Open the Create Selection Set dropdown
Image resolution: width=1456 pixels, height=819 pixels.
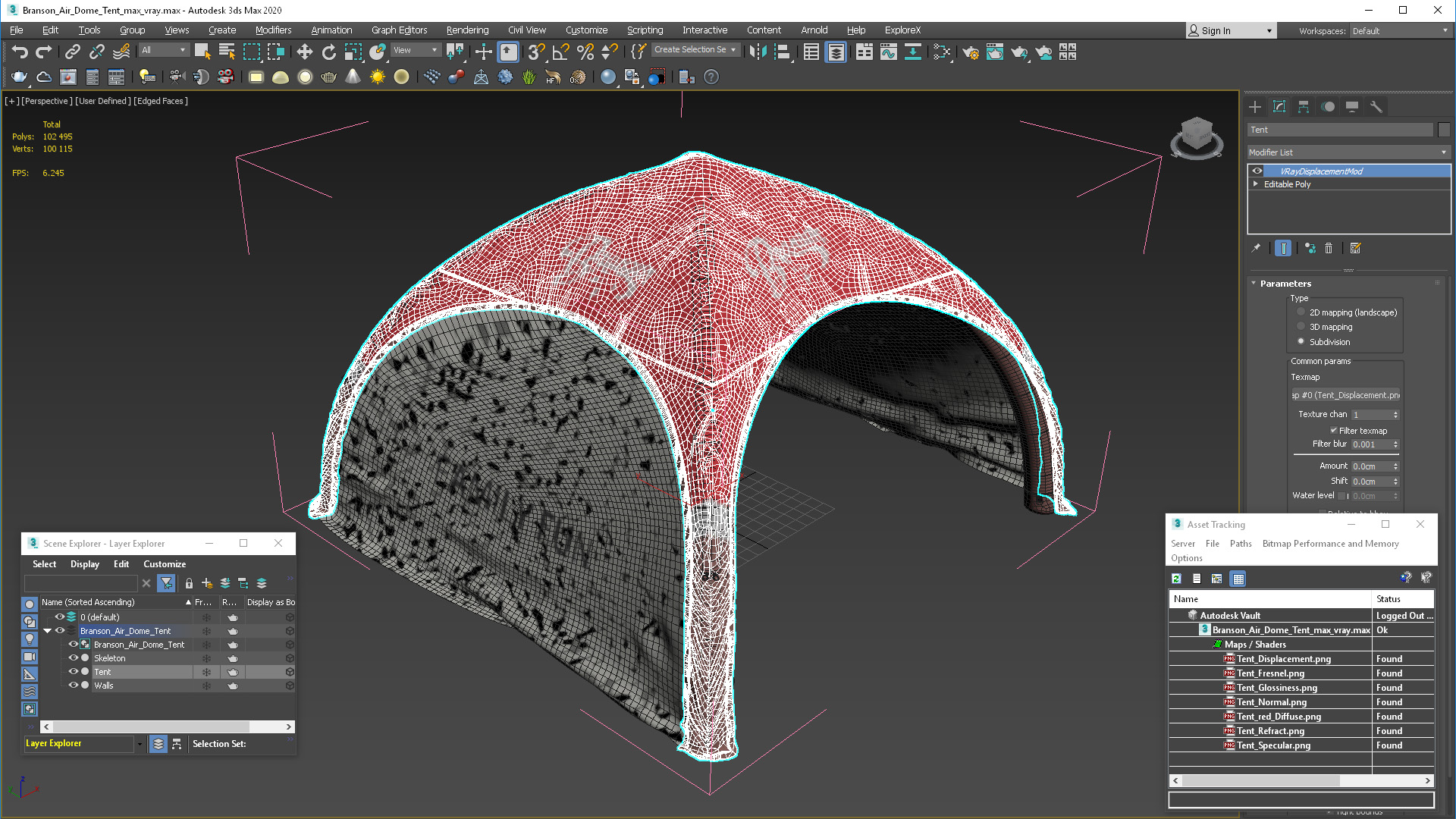695,50
